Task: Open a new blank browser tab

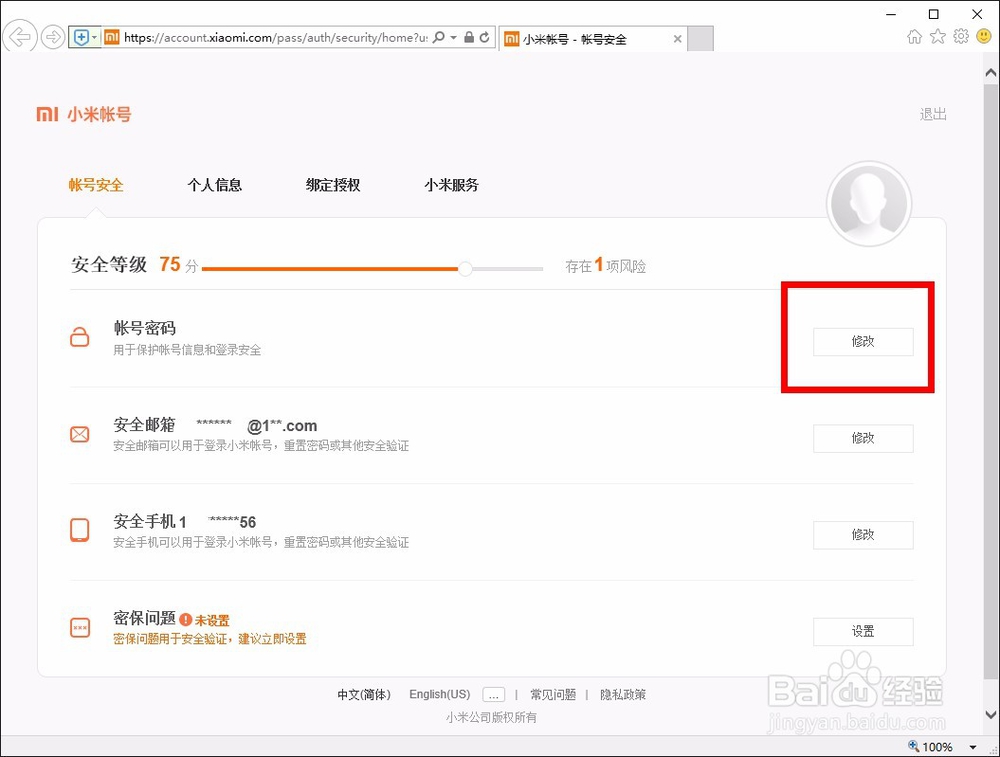Action: coord(701,39)
